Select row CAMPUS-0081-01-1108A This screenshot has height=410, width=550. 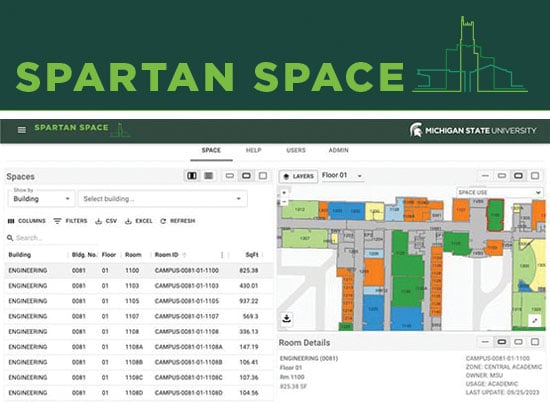pos(139,347)
